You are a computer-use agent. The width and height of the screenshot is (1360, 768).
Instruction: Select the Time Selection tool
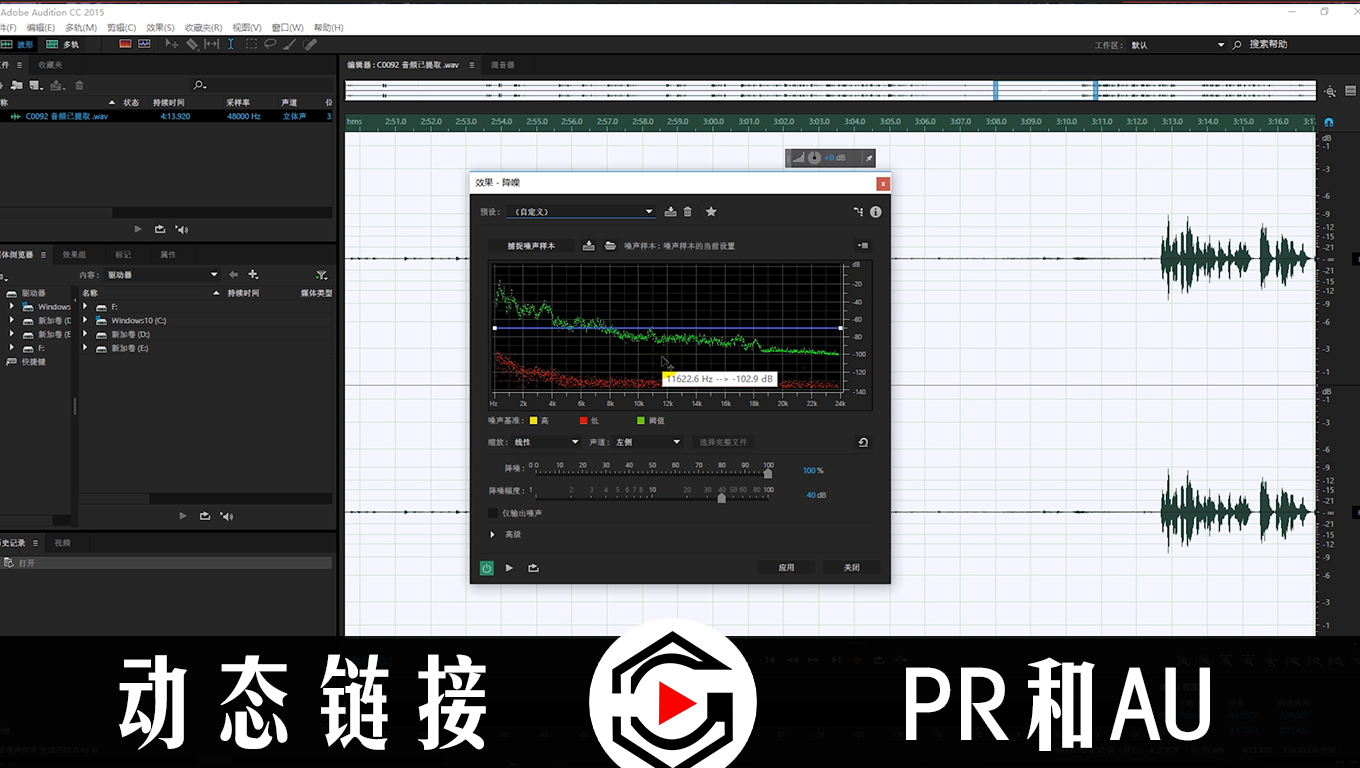click(231, 44)
